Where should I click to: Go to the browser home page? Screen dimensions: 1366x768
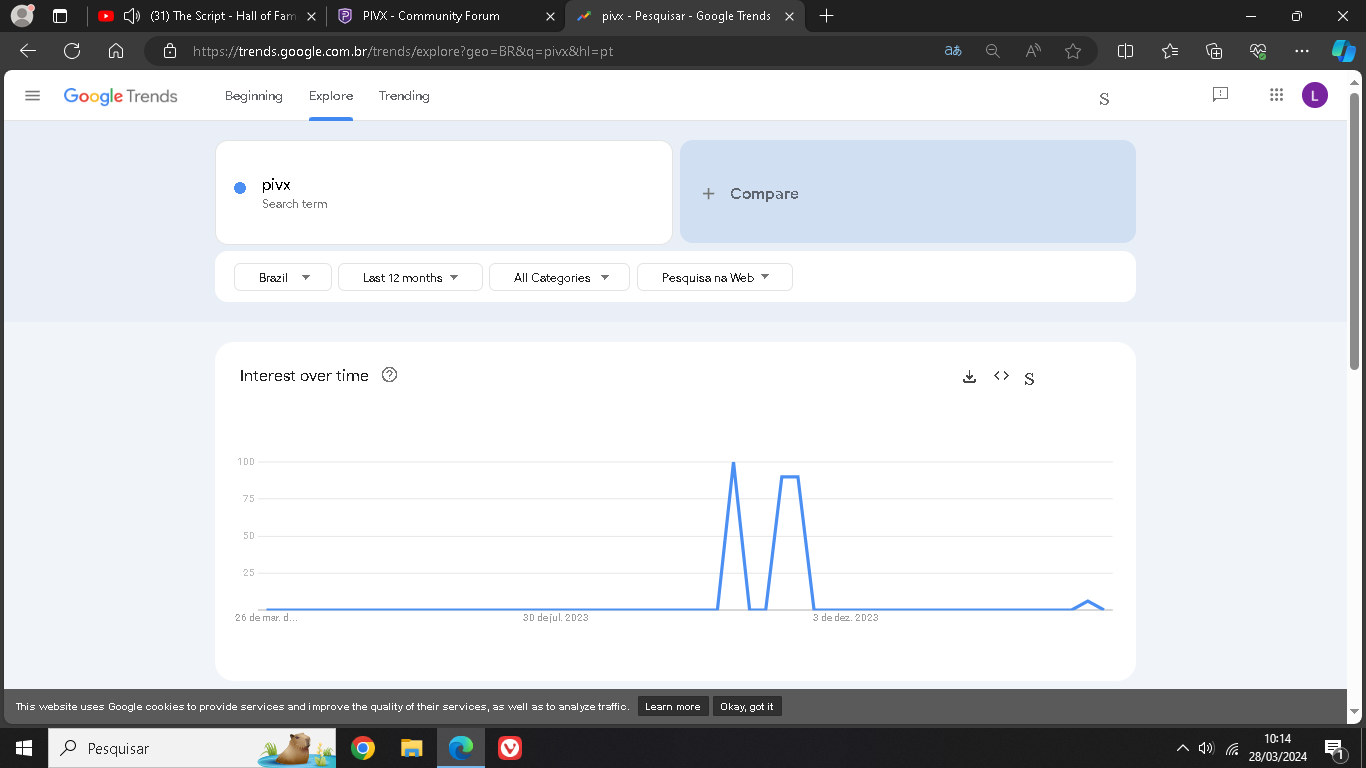pyautogui.click(x=116, y=51)
